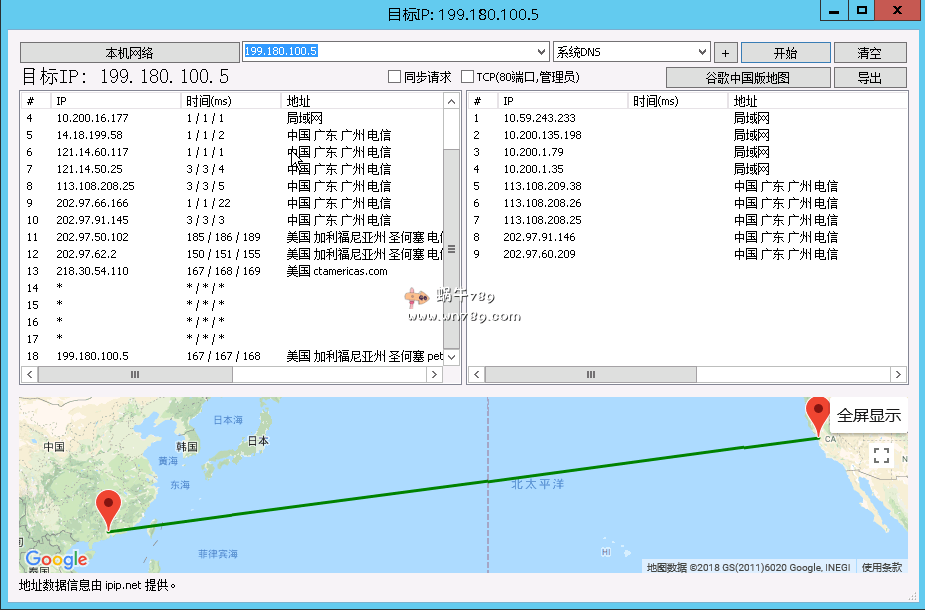925x610 pixels.
Task: Click the right arrow of the right panel's horizontal scrollbar
Action: click(x=899, y=373)
